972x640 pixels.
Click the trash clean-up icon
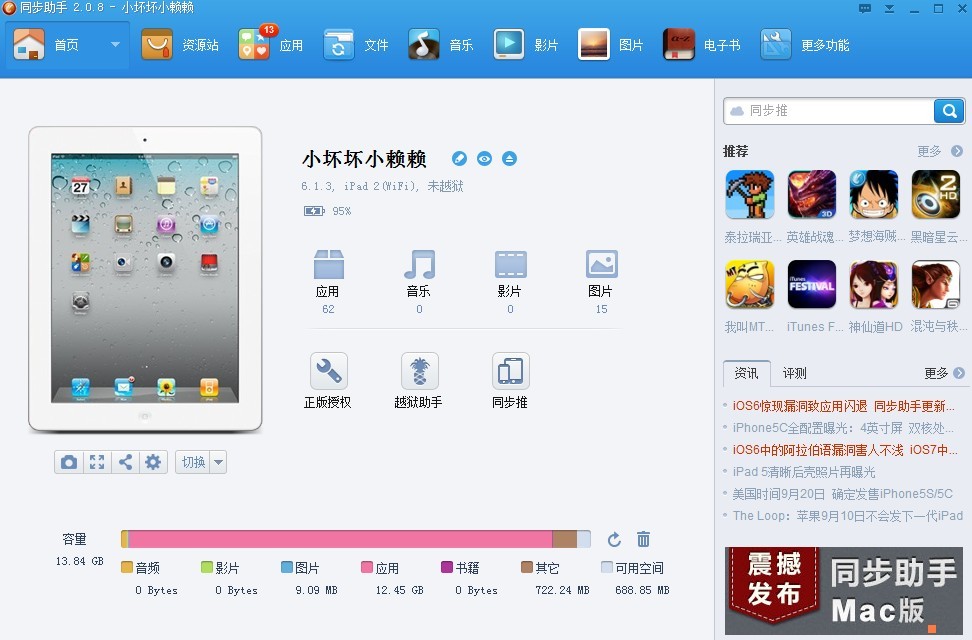(x=643, y=540)
